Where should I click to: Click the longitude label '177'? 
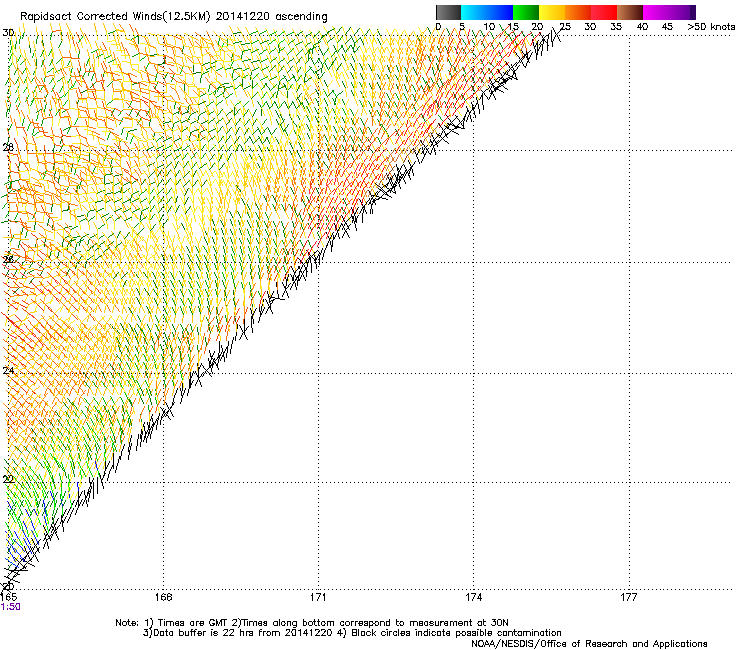point(629,597)
